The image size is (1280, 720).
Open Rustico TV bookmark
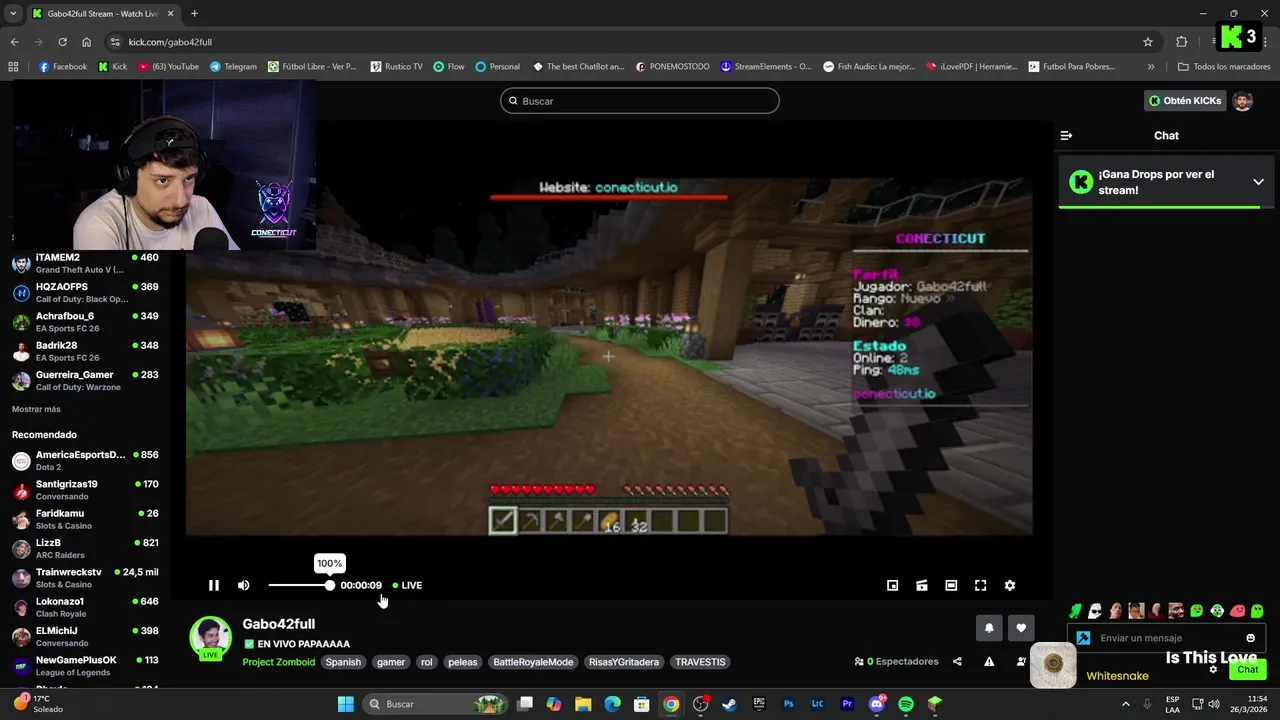pos(396,67)
